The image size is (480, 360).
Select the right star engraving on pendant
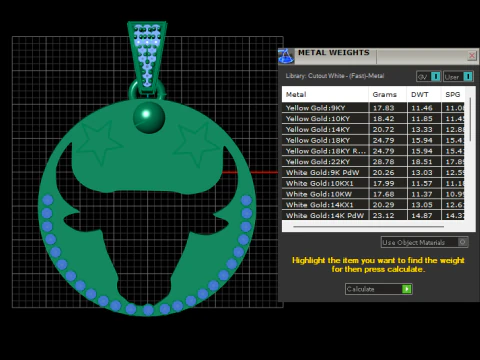[197, 145]
